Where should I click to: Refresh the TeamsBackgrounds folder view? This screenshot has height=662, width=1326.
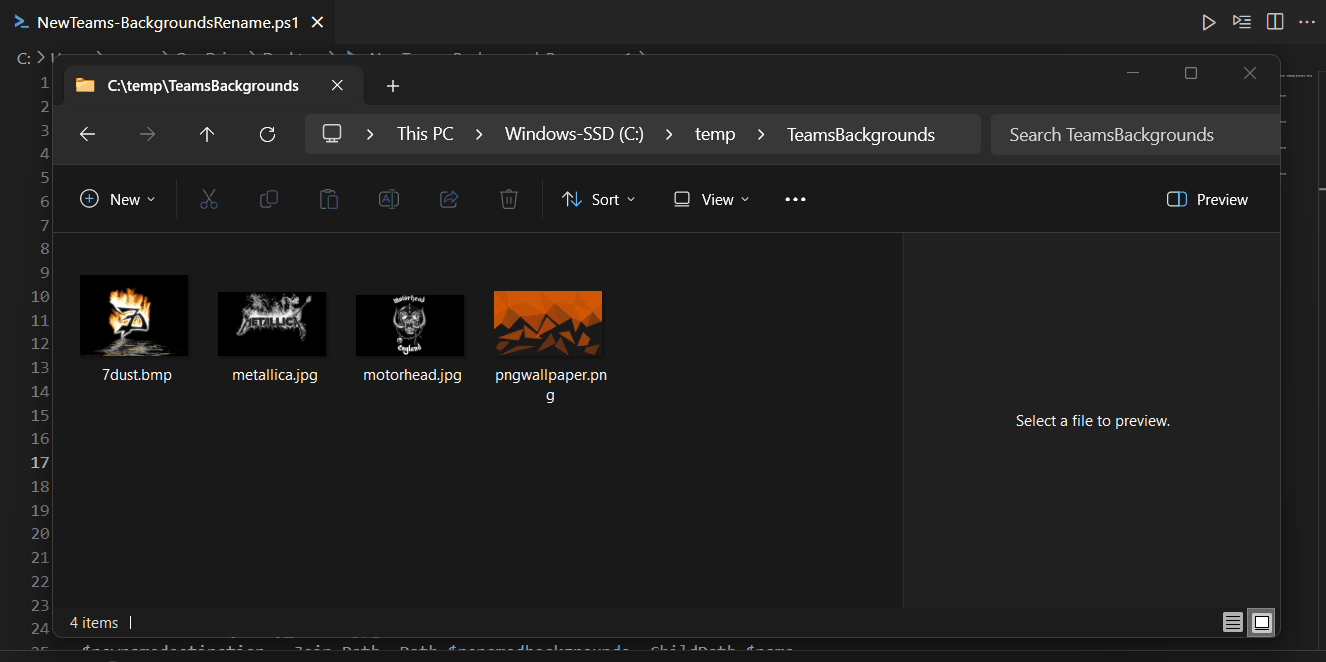point(267,134)
